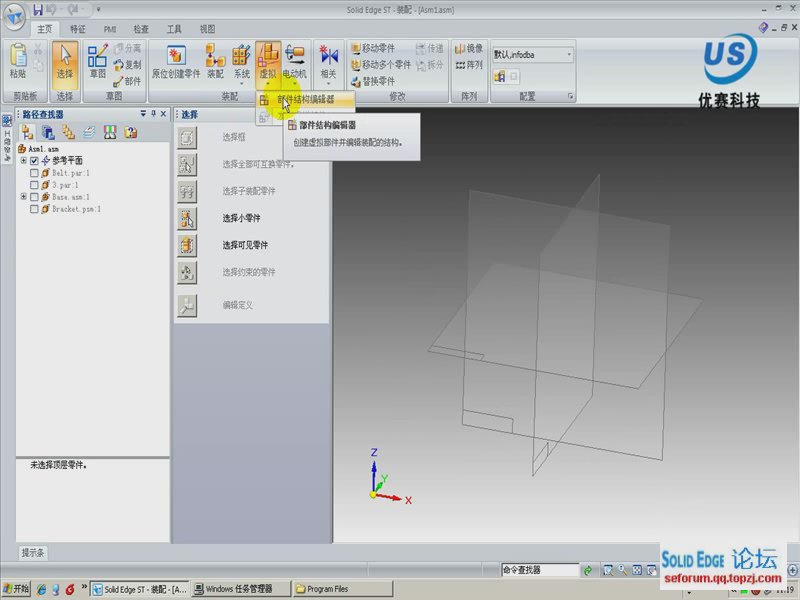Open the Sketch (草图) tool
Screen dimensions: 800x600
(97, 61)
